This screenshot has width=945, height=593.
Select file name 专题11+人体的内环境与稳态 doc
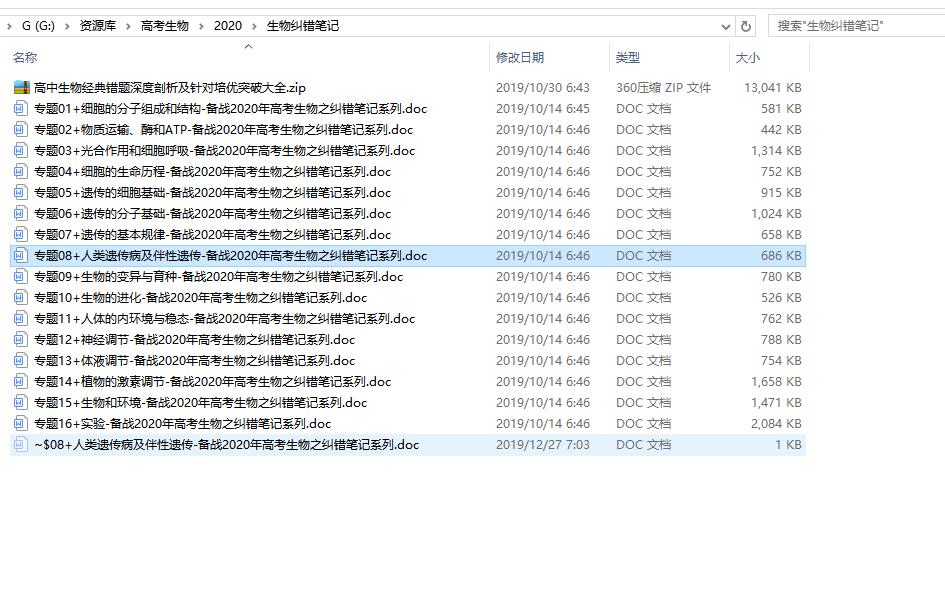pos(224,319)
